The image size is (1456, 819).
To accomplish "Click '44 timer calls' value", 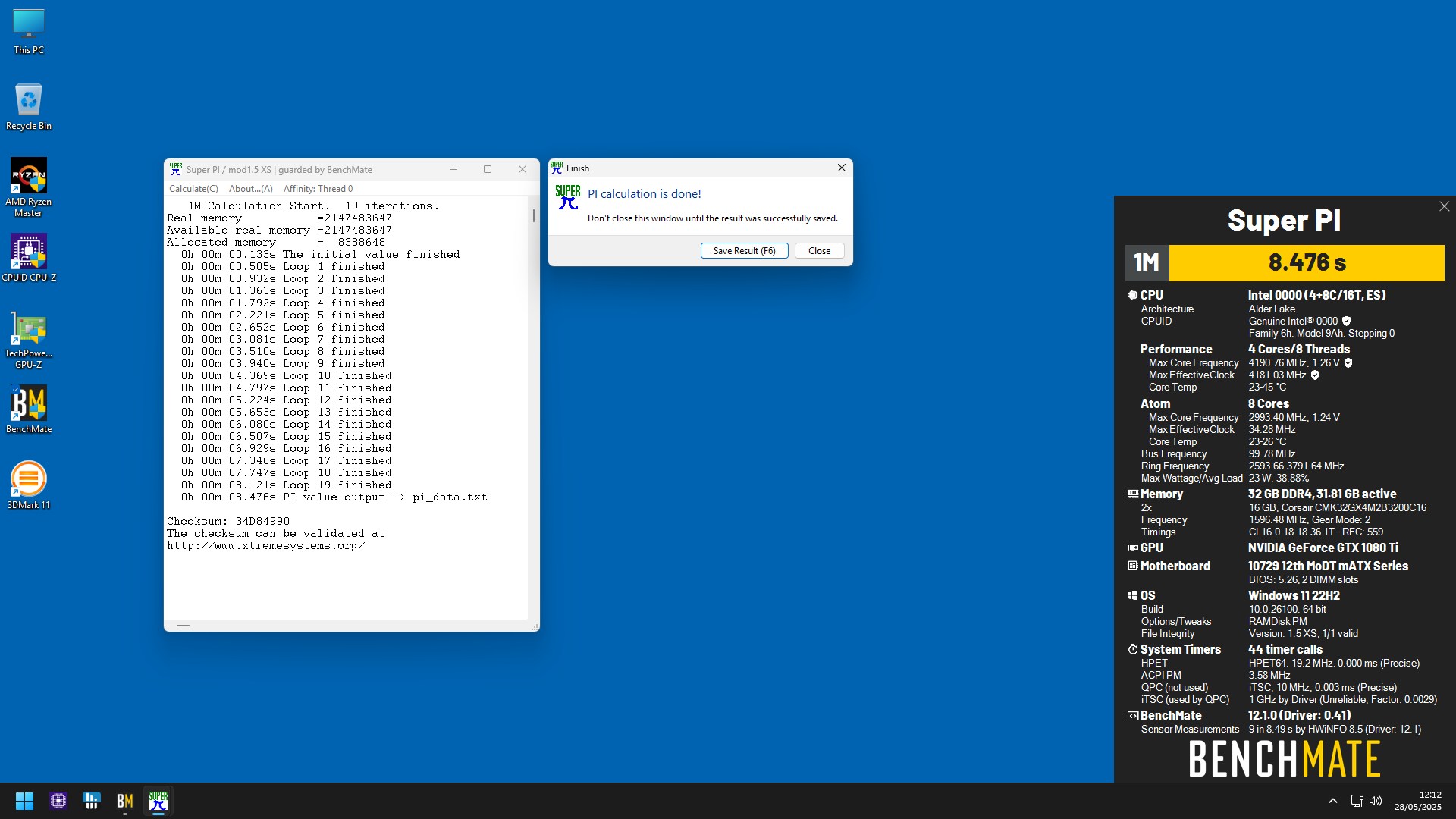I will [1285, 650].
